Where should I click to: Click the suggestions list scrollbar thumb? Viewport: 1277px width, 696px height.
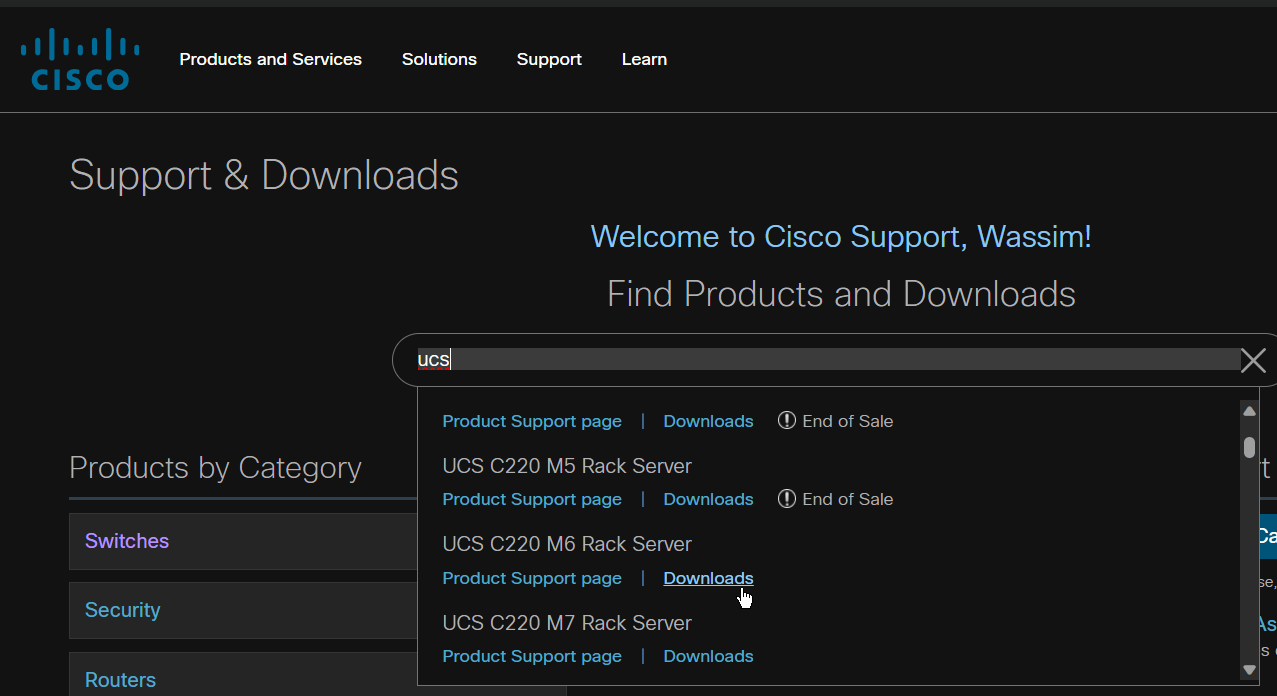coord(1249,447)
